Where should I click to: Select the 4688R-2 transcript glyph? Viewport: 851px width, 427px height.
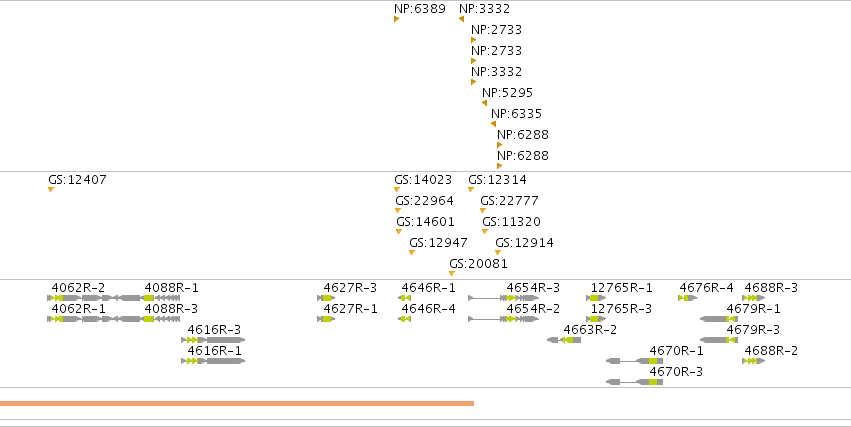click(754, 361)
